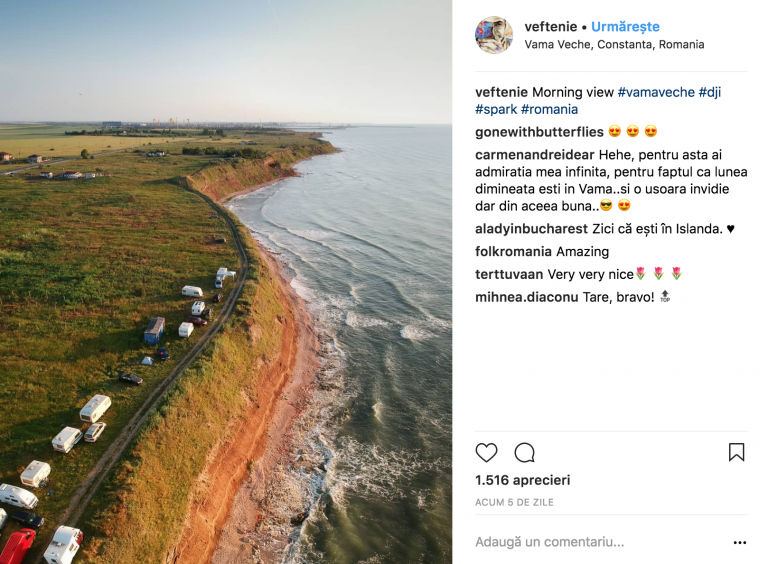
Task: Click the aerial coastline photo
Action: coord(226,282)
